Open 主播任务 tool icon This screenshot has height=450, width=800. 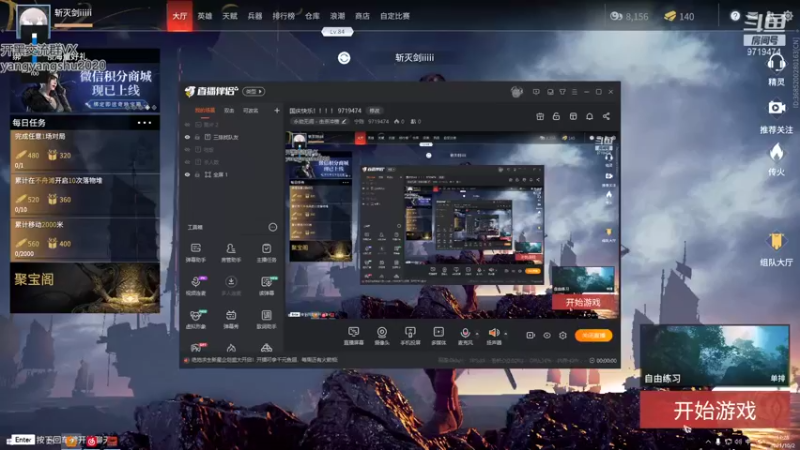[266, 253]
